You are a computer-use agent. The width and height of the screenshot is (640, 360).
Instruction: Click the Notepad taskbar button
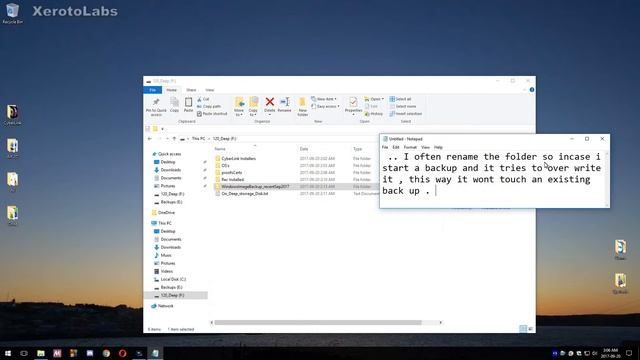pyautogui.click(x=155, y=353)
